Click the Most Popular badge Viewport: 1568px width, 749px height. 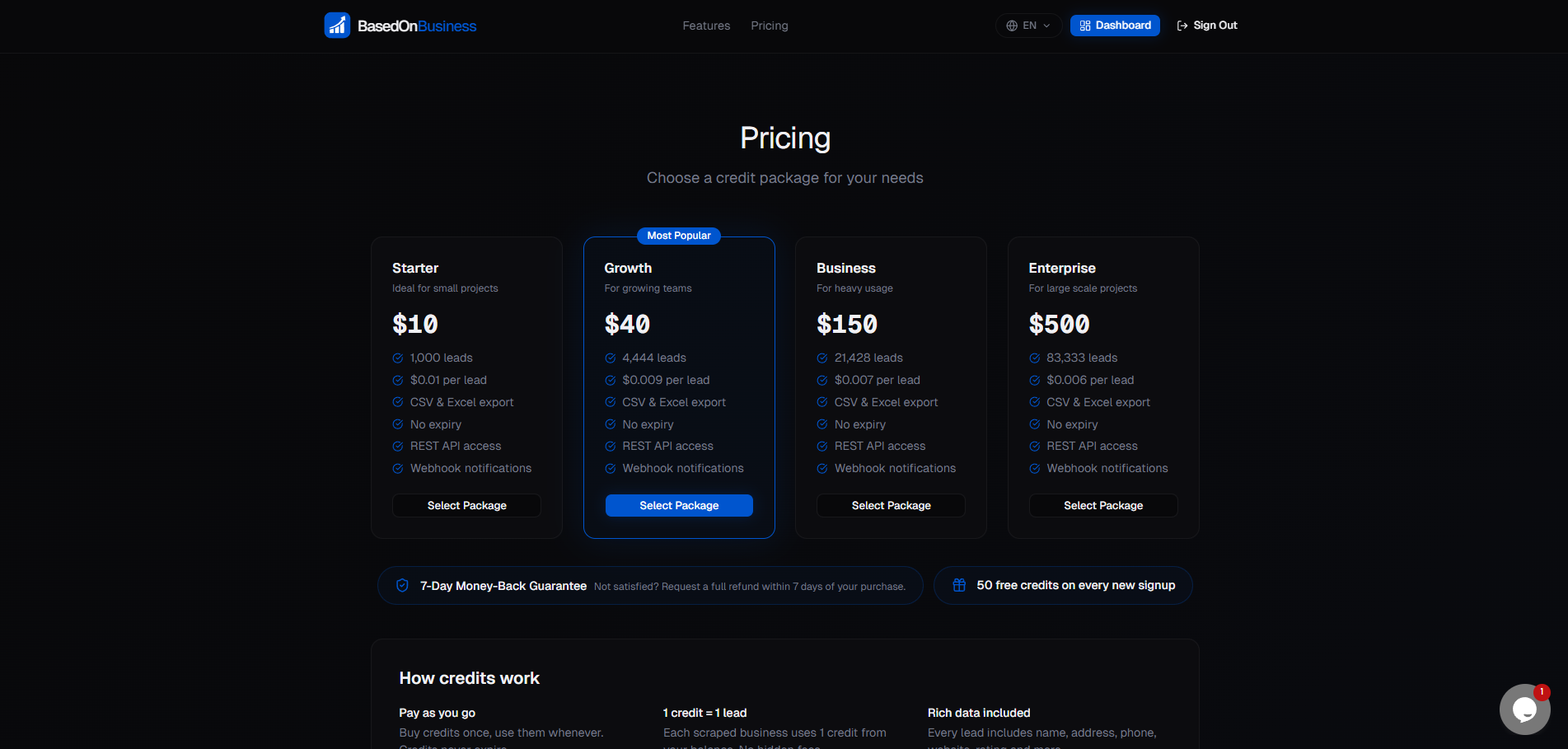[x=678, y=236]
